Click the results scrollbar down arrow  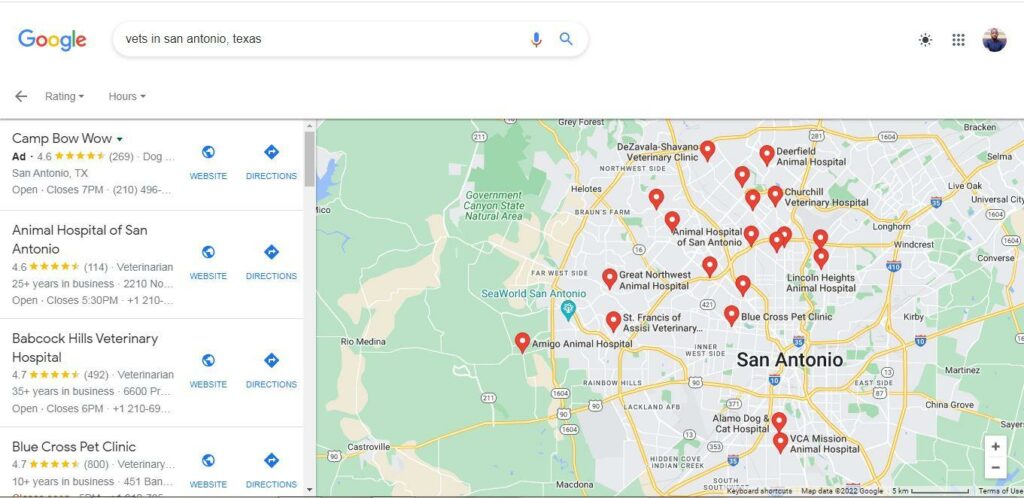point(310,489)
